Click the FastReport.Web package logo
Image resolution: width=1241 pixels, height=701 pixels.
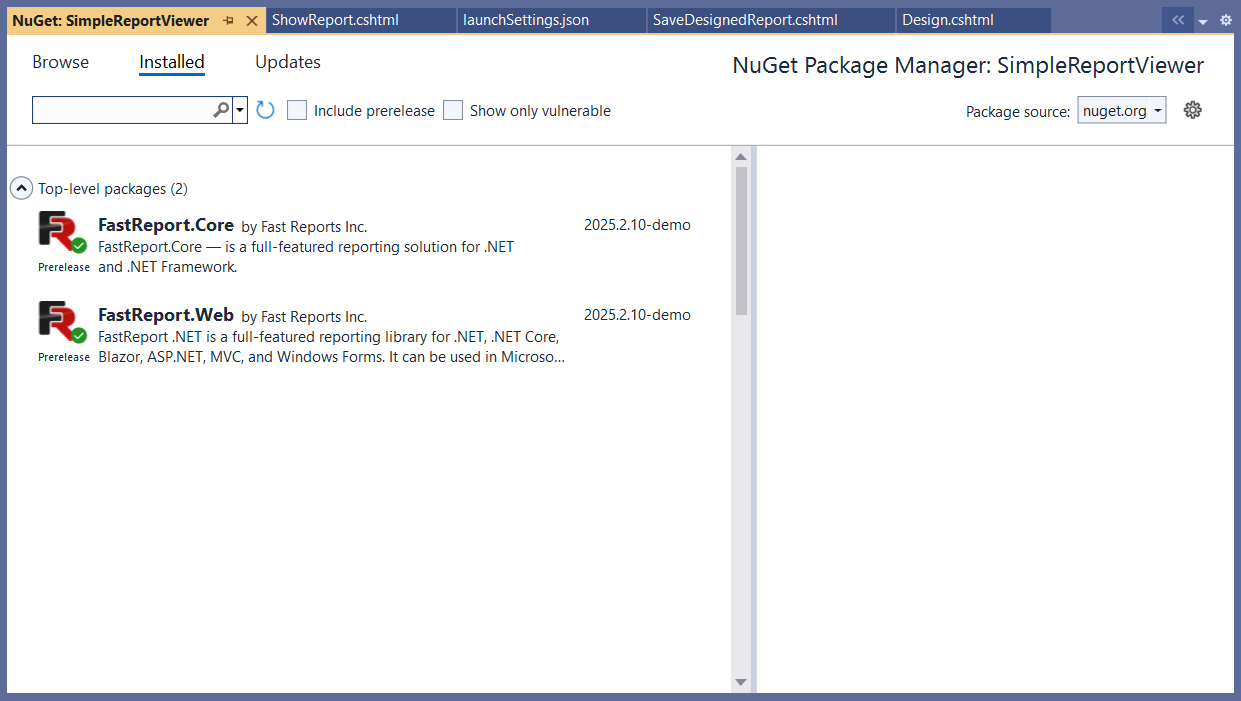[62, 322]
